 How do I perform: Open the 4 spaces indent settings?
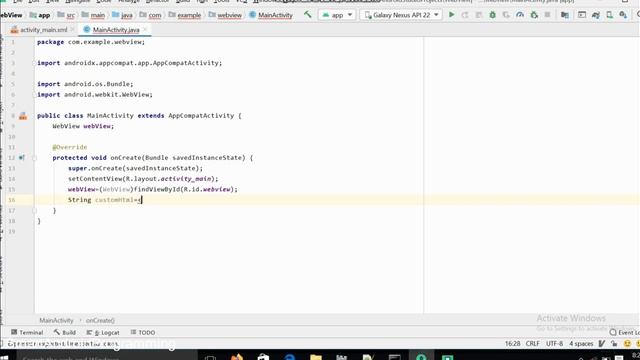tap(581, 344)
